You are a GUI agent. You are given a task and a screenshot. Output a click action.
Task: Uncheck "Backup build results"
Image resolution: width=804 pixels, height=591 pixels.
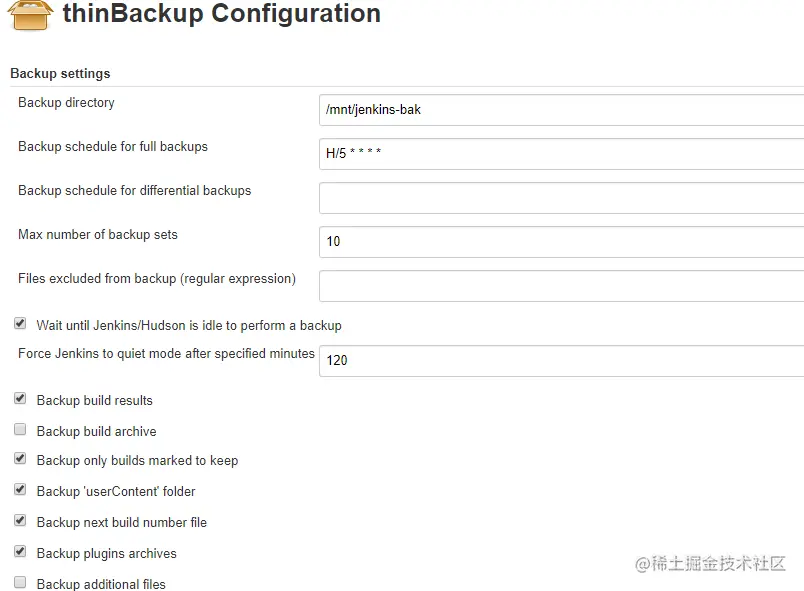19,398
